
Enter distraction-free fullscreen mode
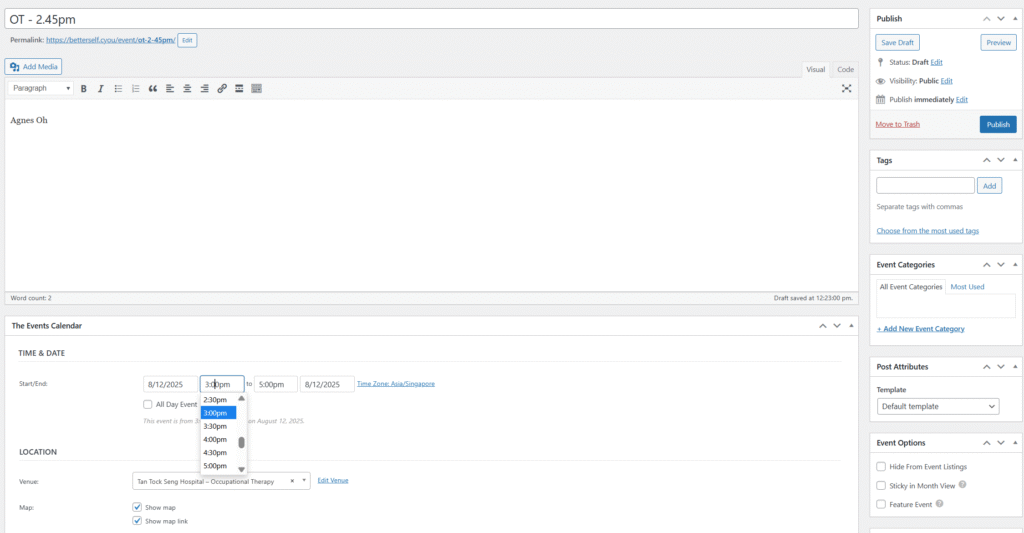[x=846, y=89]
